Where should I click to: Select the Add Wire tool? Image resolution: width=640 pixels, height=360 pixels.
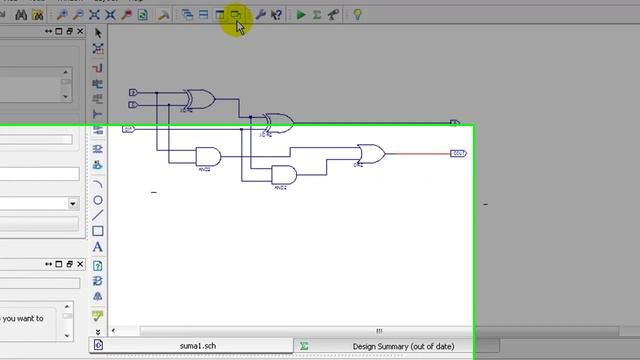98,68
